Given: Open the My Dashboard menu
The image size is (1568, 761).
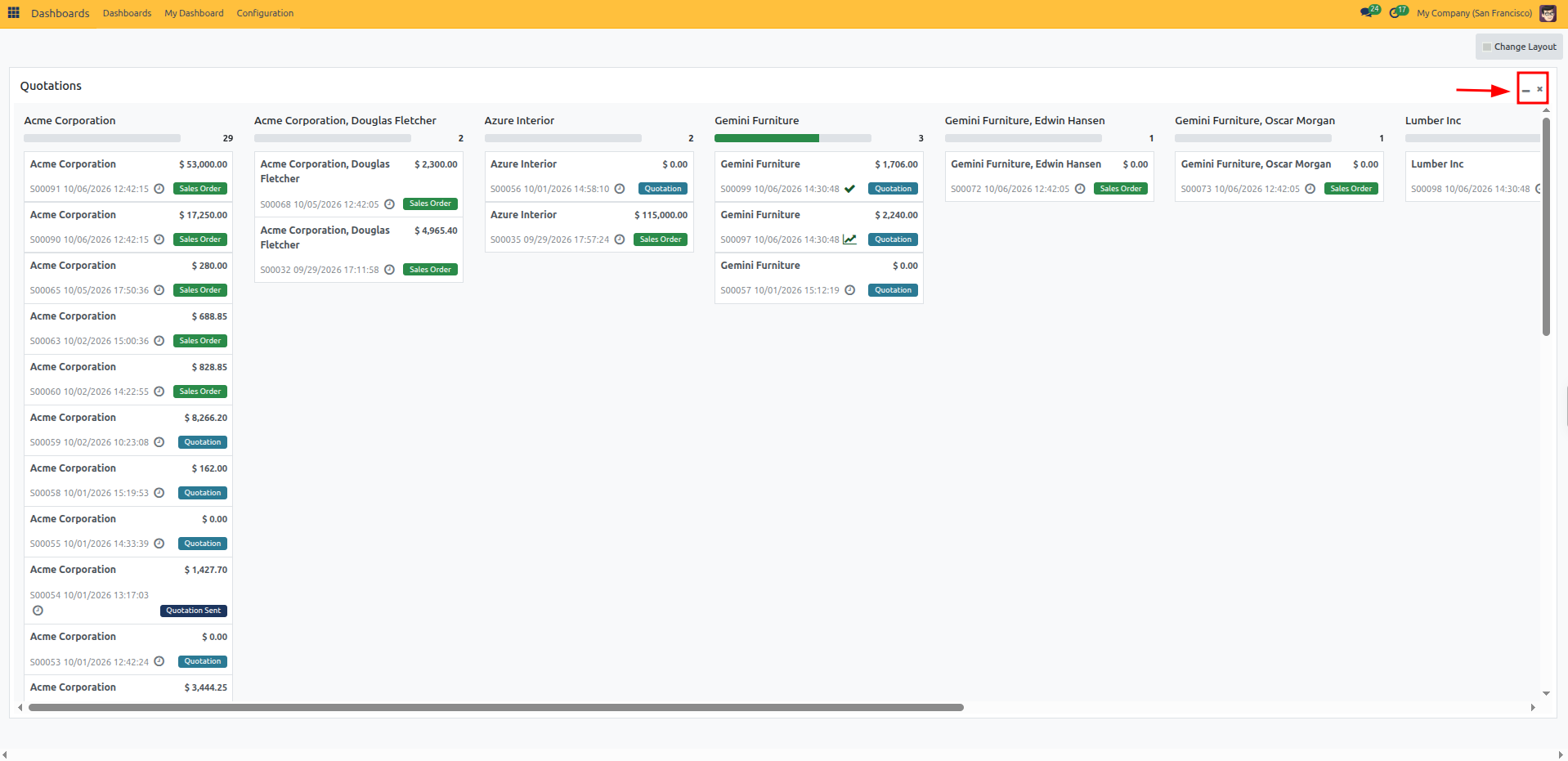Looking at the screenshot, I should coord(194,13).
